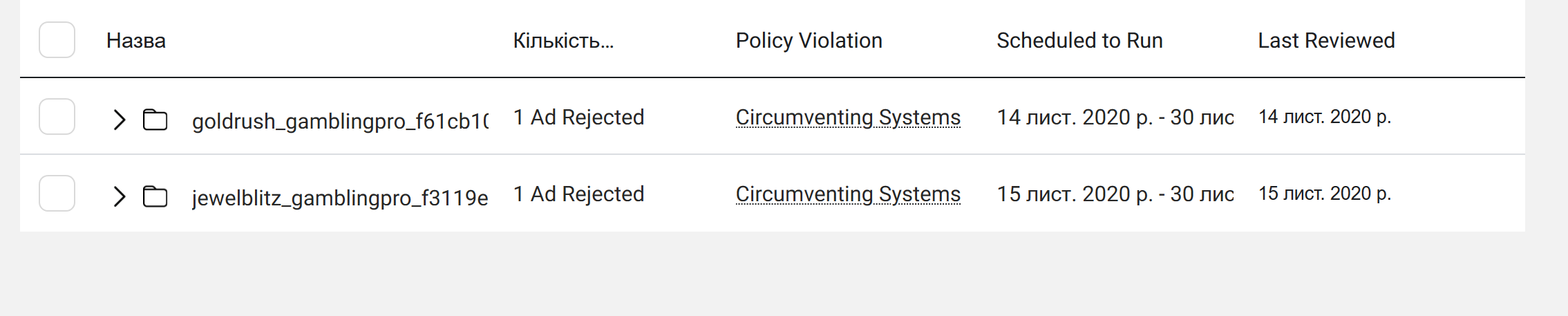Click 1 Ad Rejected in jewelblitz row
The height and width of the screenshot is (316, 1568).
(x=578, y=194)
